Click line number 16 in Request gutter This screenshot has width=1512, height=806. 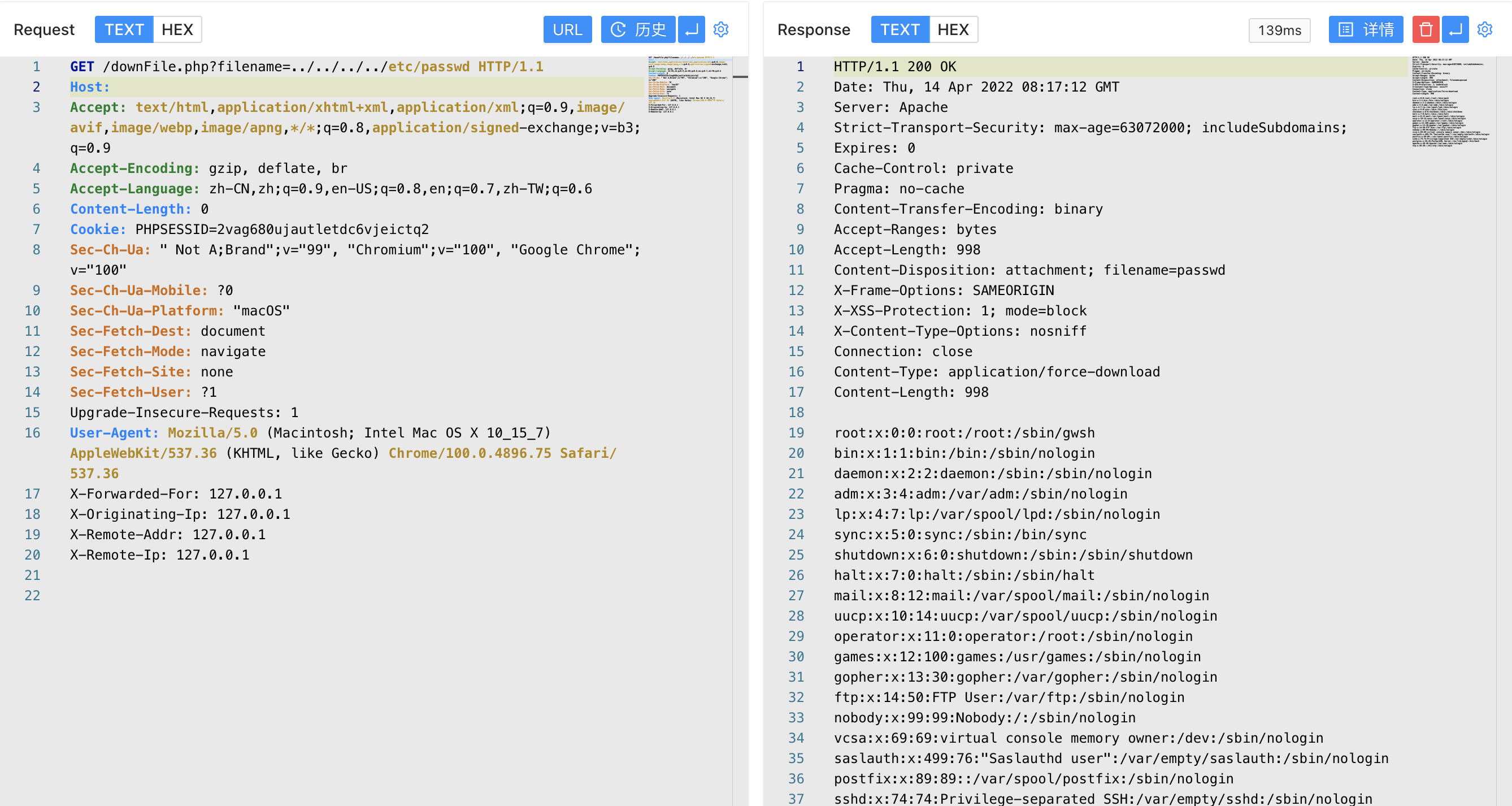(32, 432)
